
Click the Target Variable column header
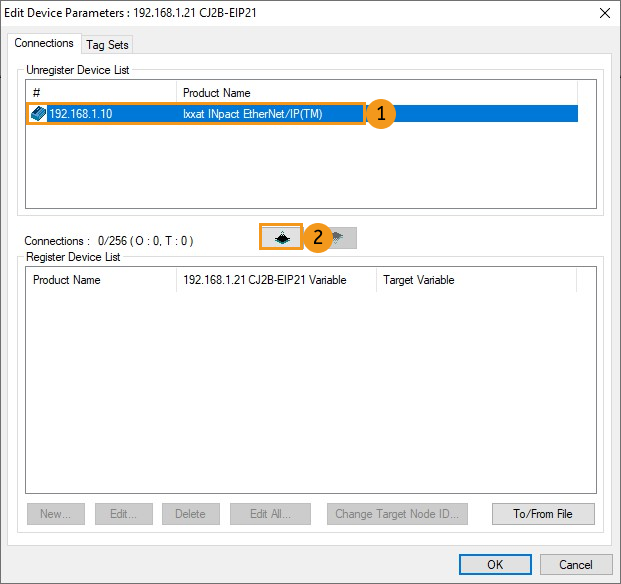(476, 280)
